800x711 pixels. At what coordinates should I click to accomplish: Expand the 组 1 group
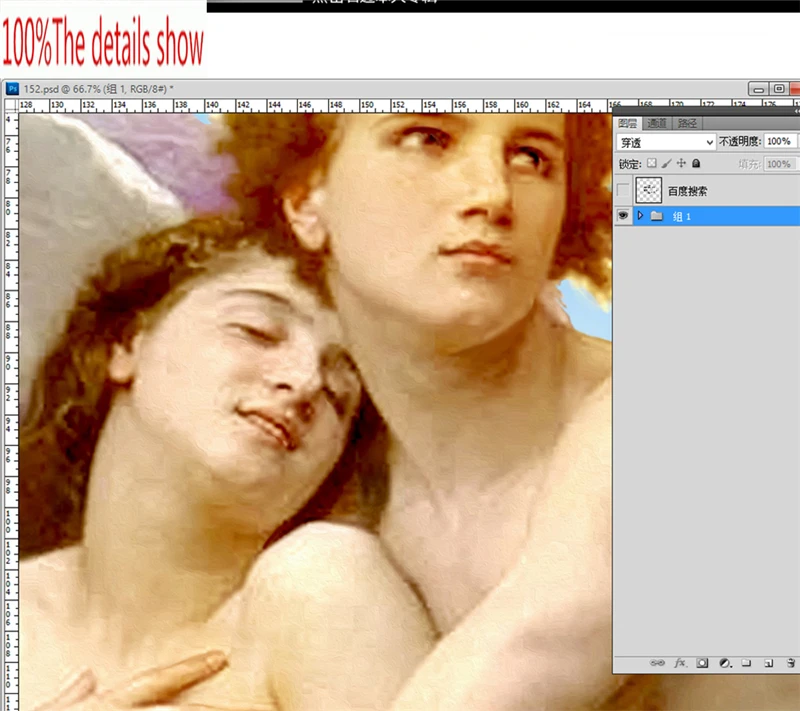[640, 216]
